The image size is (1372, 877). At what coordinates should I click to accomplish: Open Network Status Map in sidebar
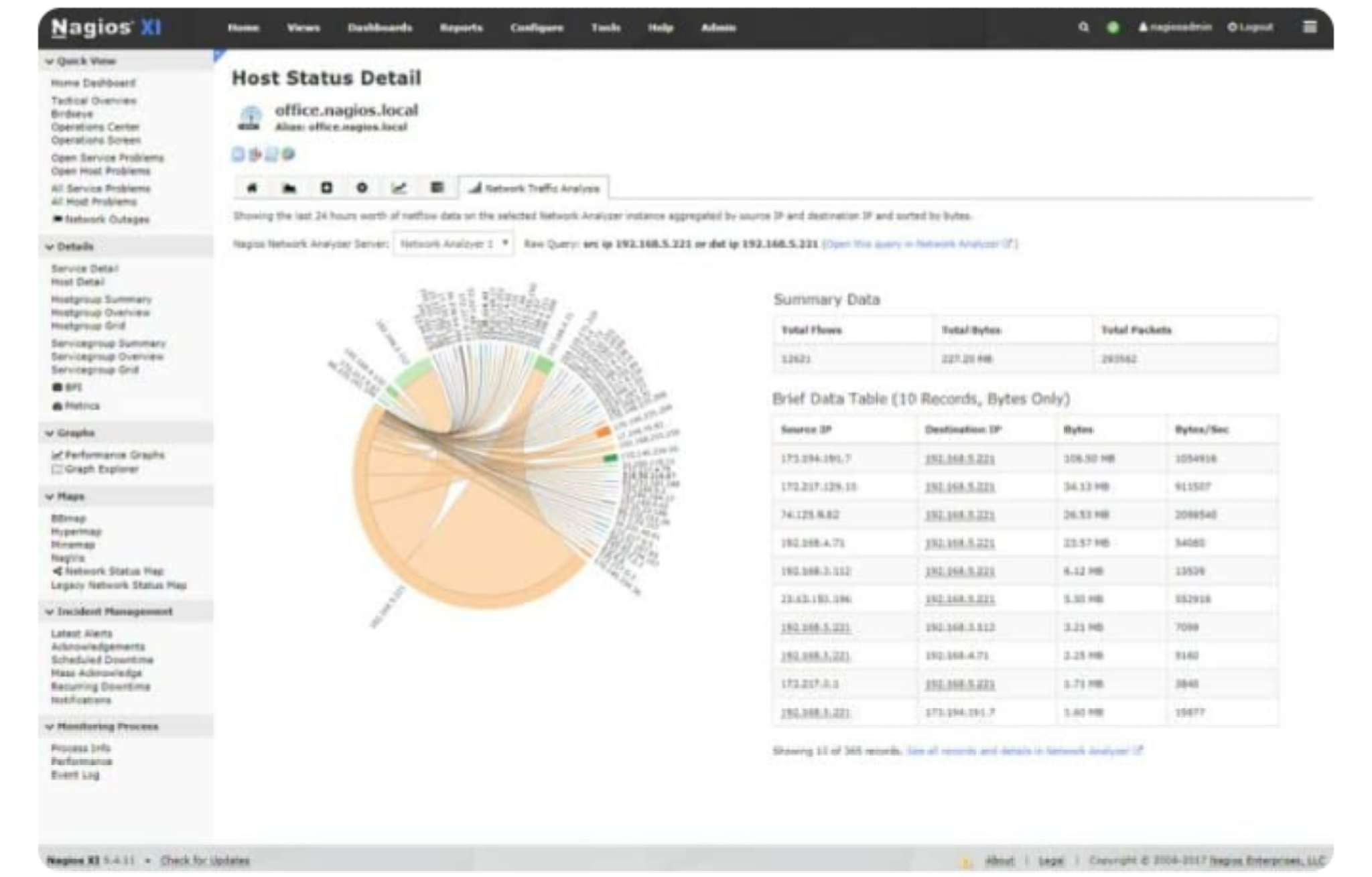tap(109, 571)
